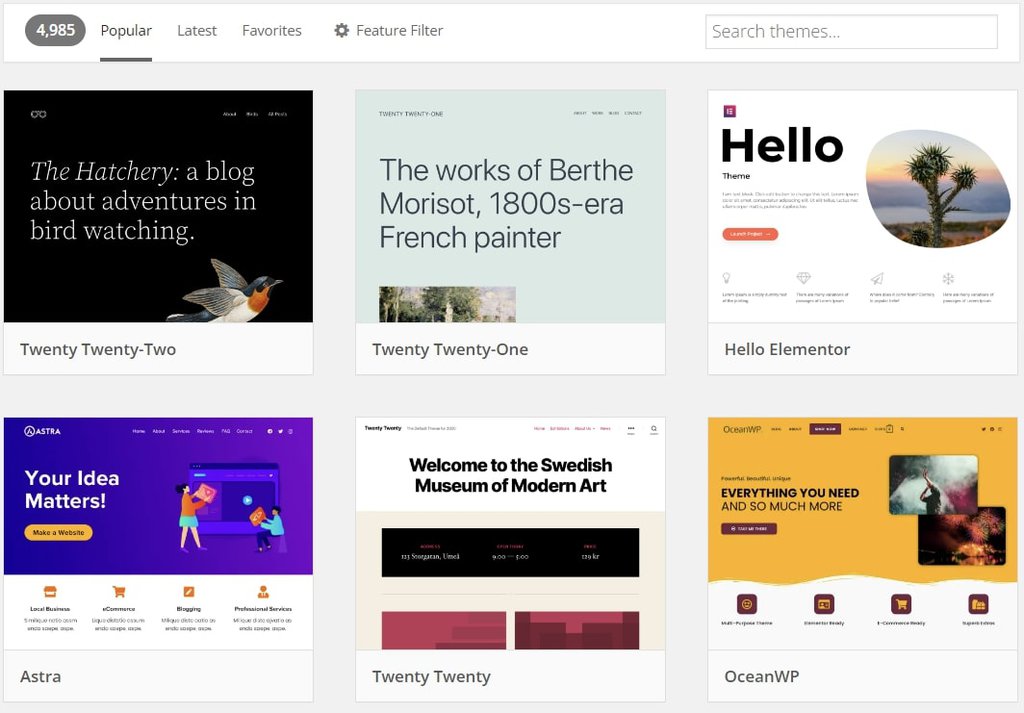Click the E-Commerce Ready cart icon in OceanWP

[x=901, y=602]
